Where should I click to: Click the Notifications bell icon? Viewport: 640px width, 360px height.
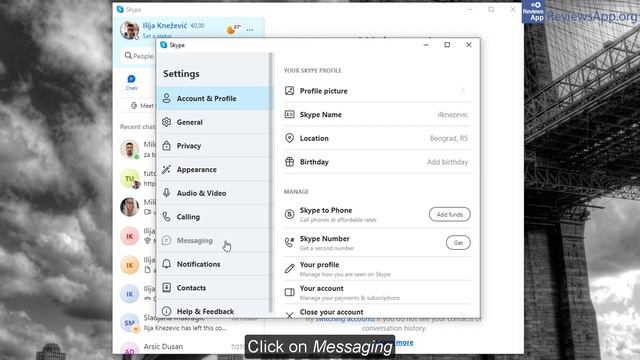coord(167,264)
